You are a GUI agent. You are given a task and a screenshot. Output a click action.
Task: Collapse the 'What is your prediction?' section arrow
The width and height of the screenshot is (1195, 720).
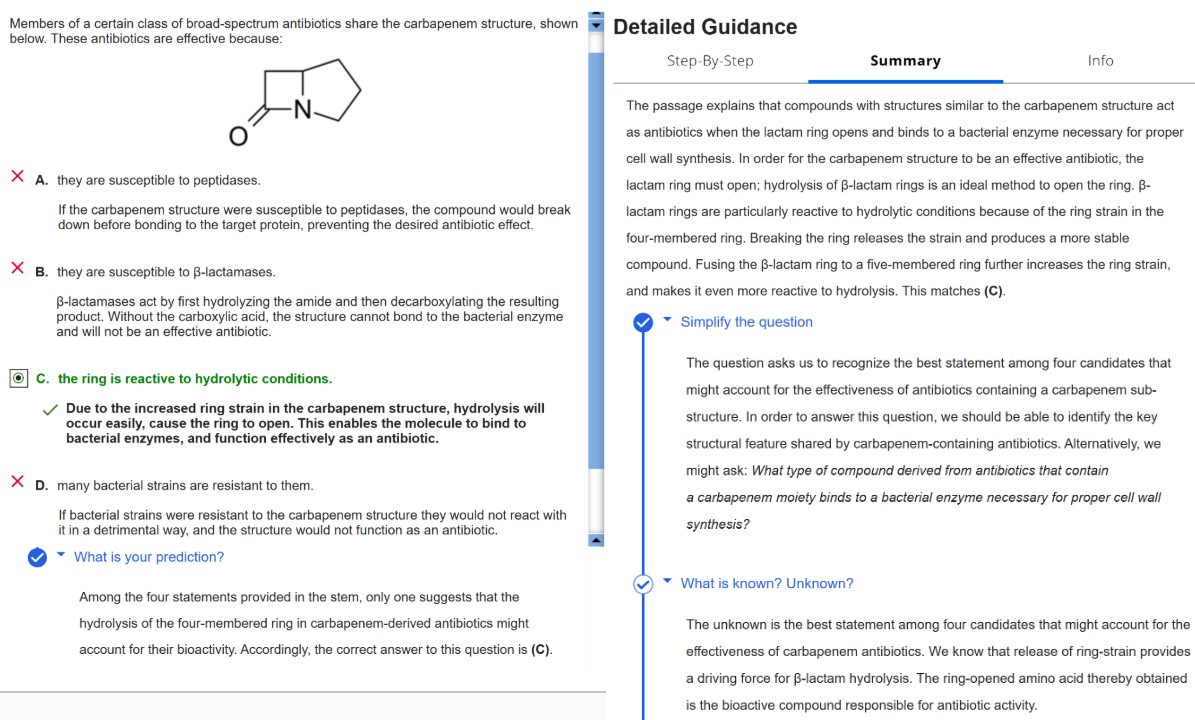[x=61, y=556]
